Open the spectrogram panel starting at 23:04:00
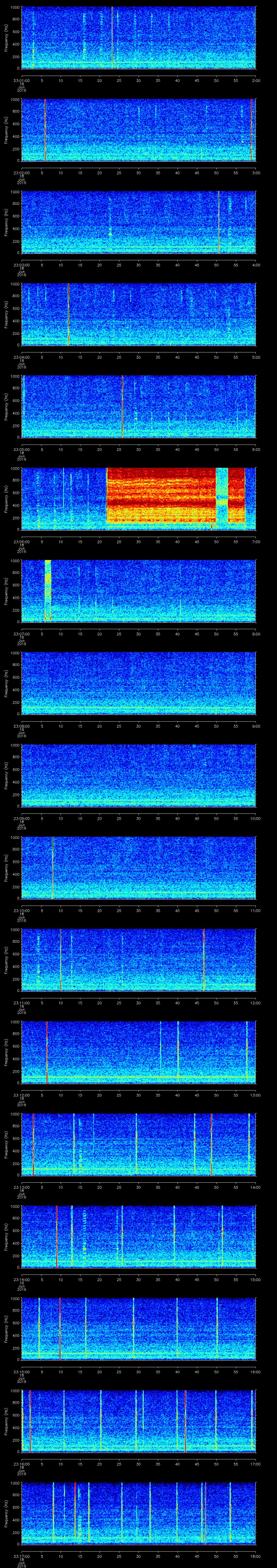Viewport: 277px width, 1568px height. coord(138,315)
